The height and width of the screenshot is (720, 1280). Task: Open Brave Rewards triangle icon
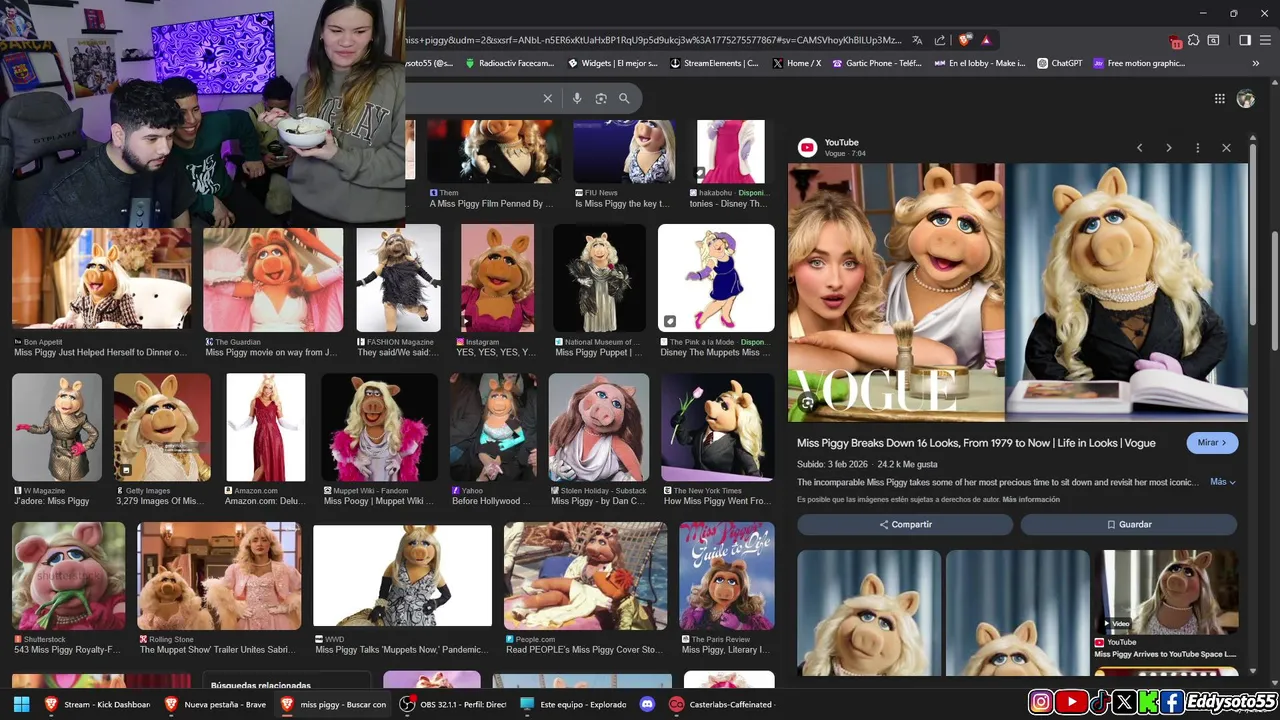click(986, 40)
